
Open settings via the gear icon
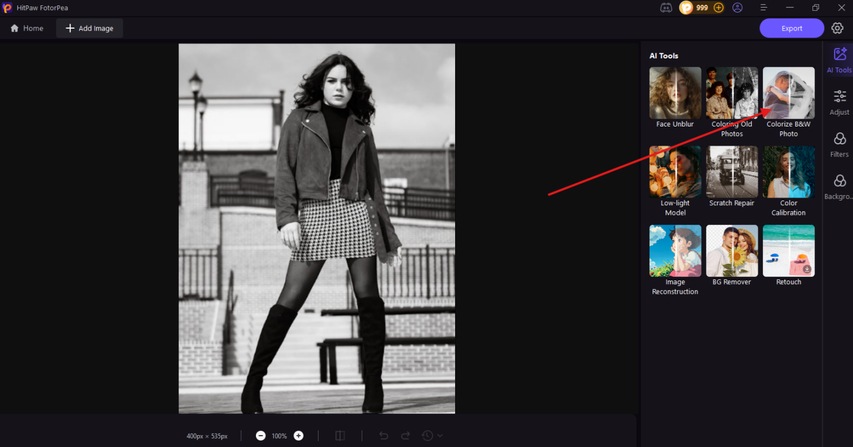point(837,28)
